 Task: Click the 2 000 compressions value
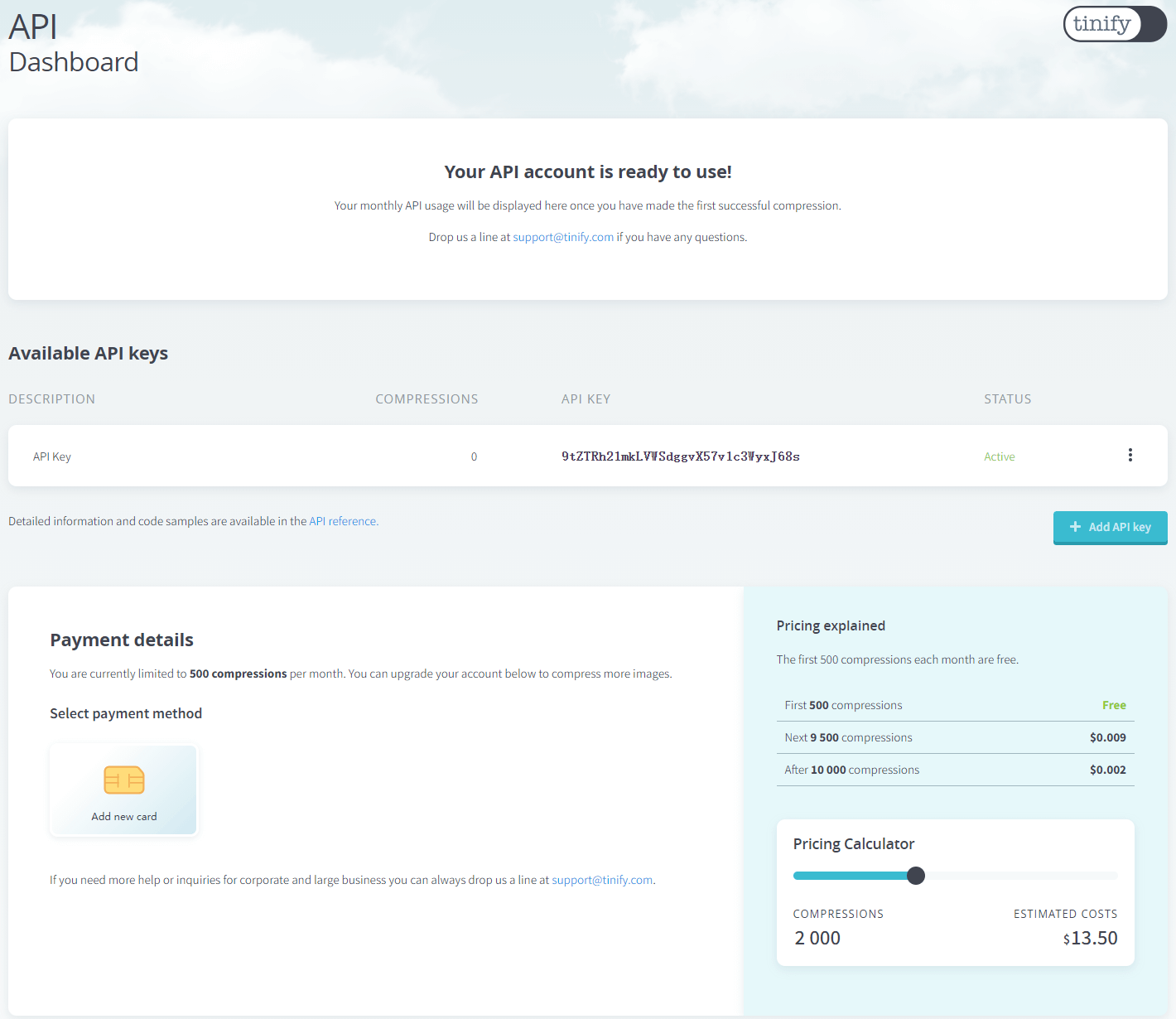[x=817, y=938]
